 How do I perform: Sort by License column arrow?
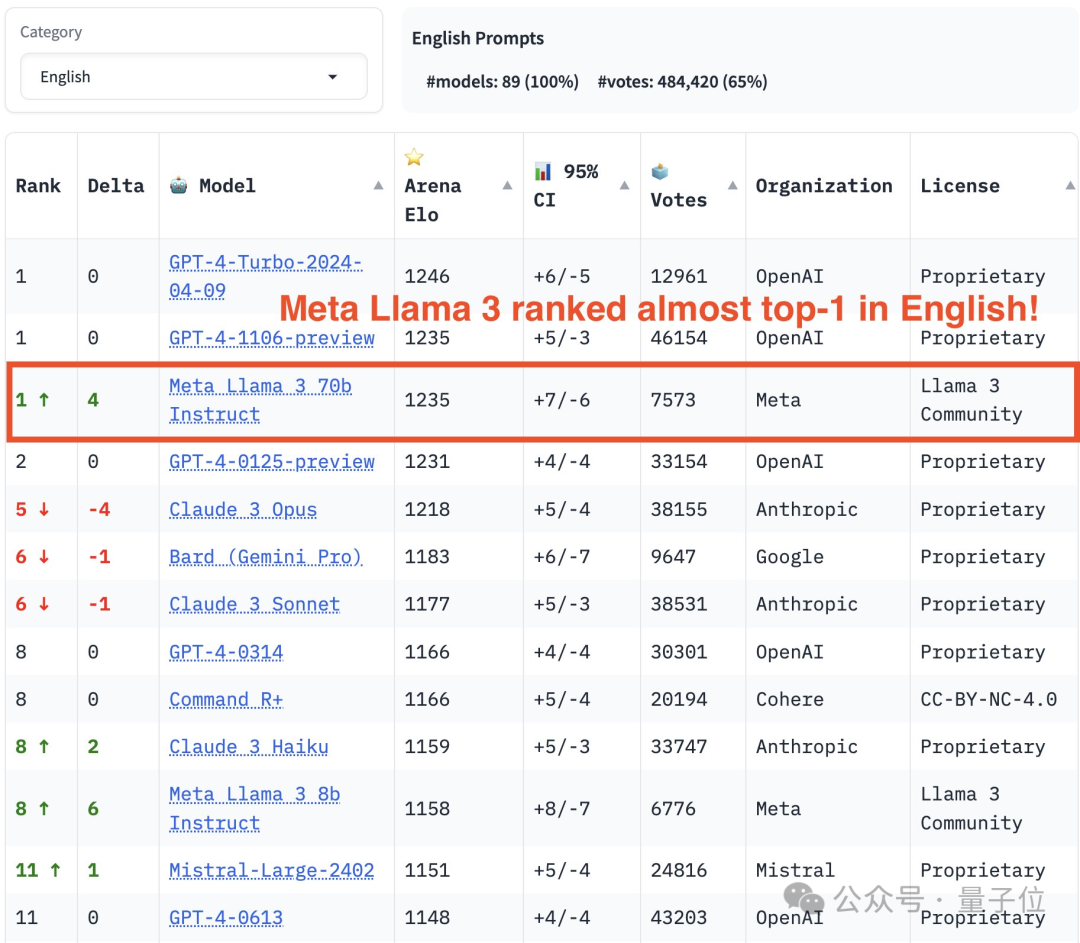[x=1070, y=186]
